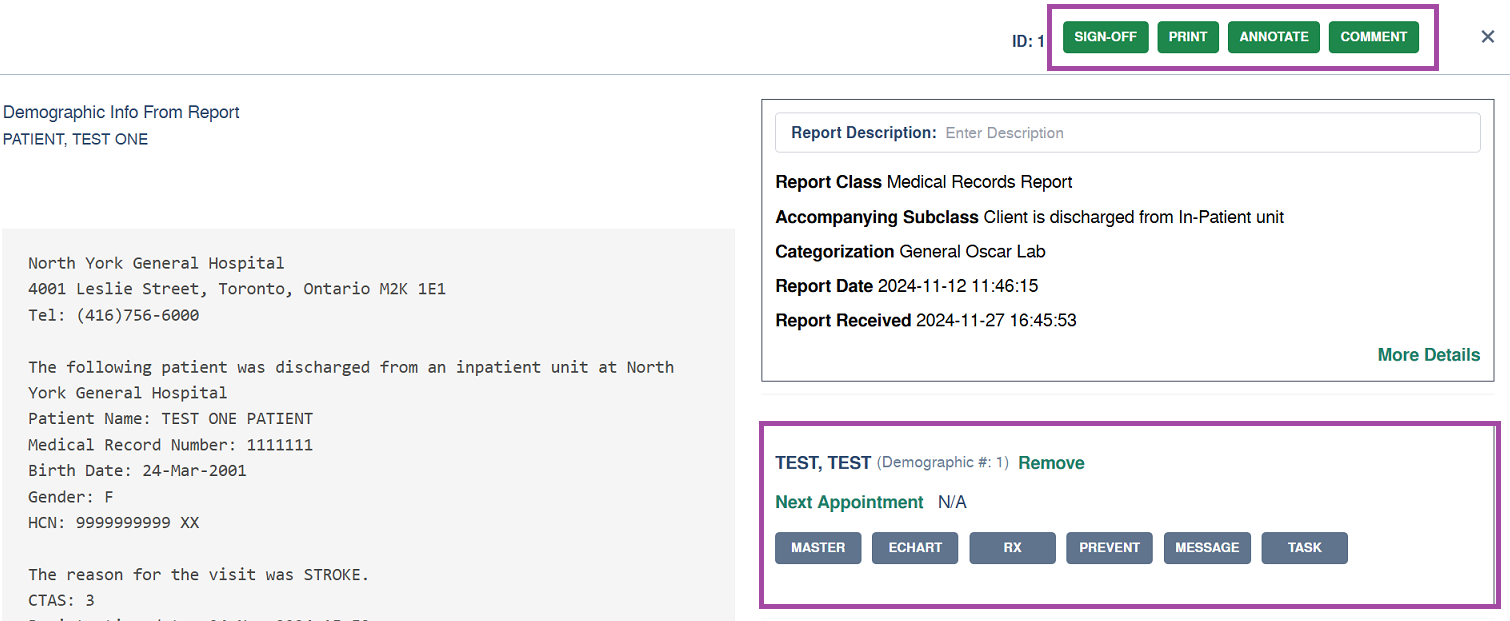1510x621 pixels.
Task: Open the PREVENT preventions module
Action: [x=1109, y=547]
